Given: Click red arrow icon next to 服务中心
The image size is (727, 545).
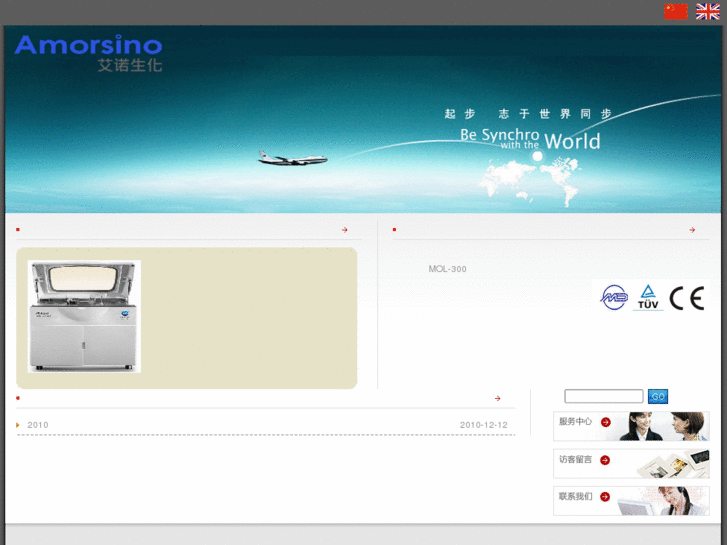Looking at the screenshot, I should tap(606, 422).
